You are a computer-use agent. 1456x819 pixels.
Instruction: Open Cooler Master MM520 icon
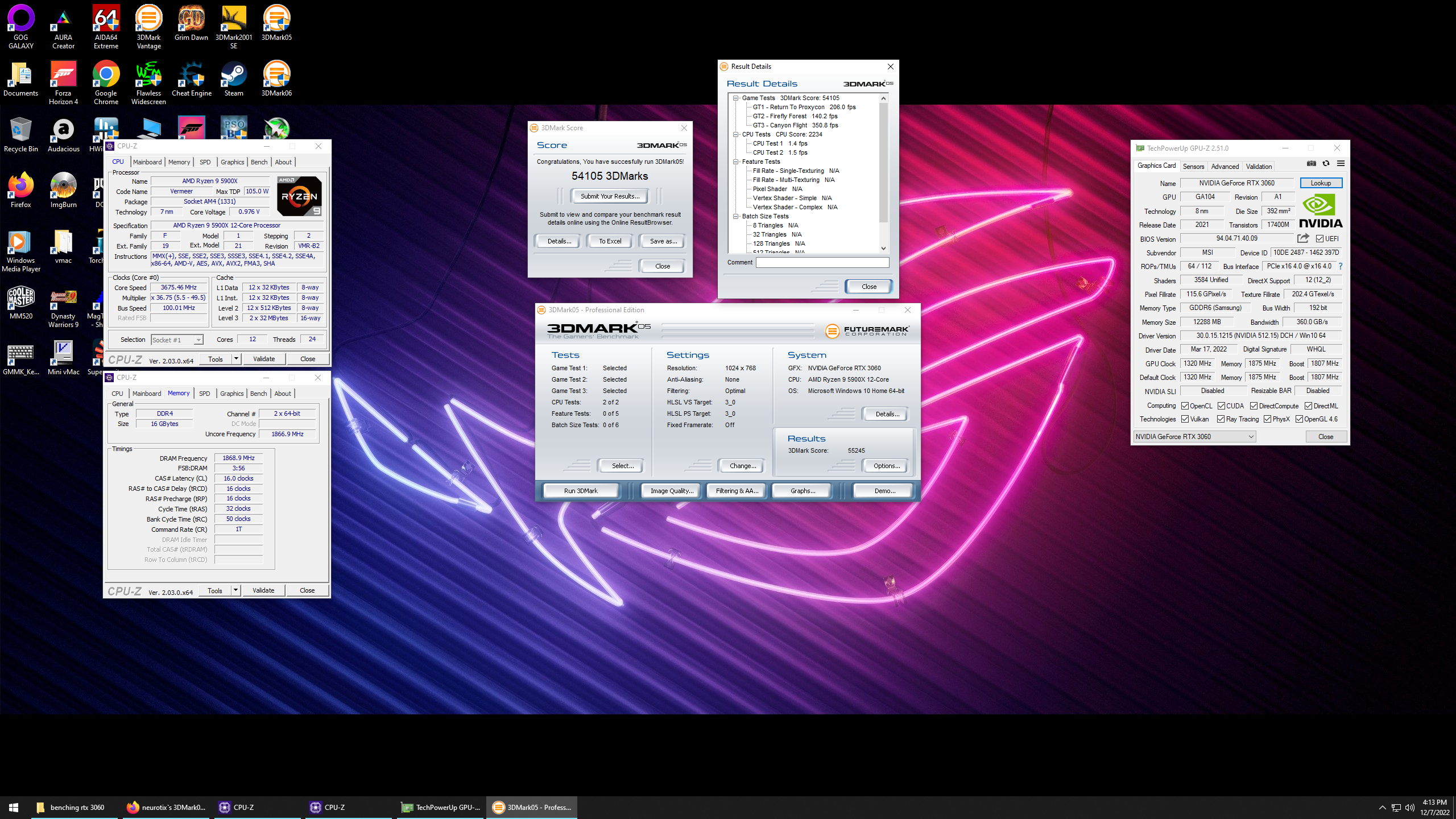pyautogui.click(x=21, y=301)
